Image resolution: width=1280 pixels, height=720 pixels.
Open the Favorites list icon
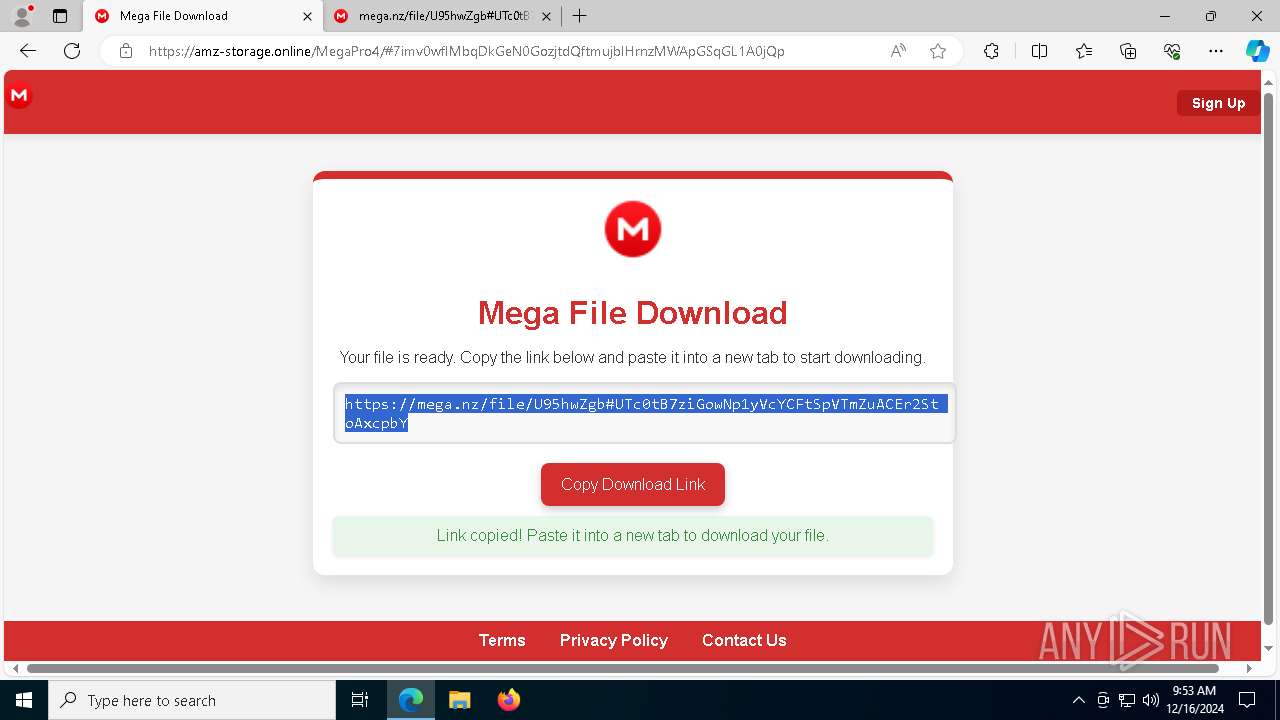pos(1084,51)
